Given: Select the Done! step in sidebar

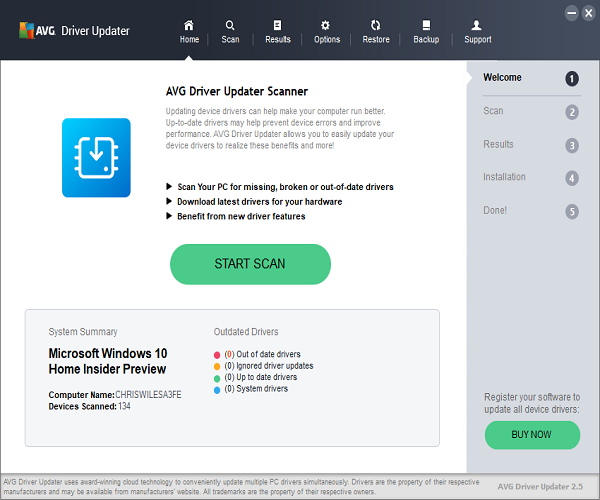Looking at the screenshot, I should click(495, 210).
